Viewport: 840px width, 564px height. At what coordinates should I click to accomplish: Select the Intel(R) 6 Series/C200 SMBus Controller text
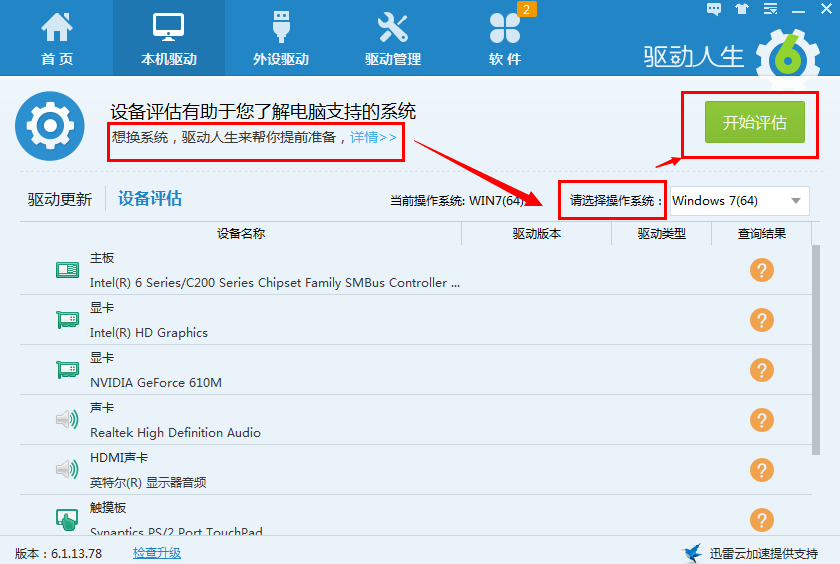(x=275, y=283)
